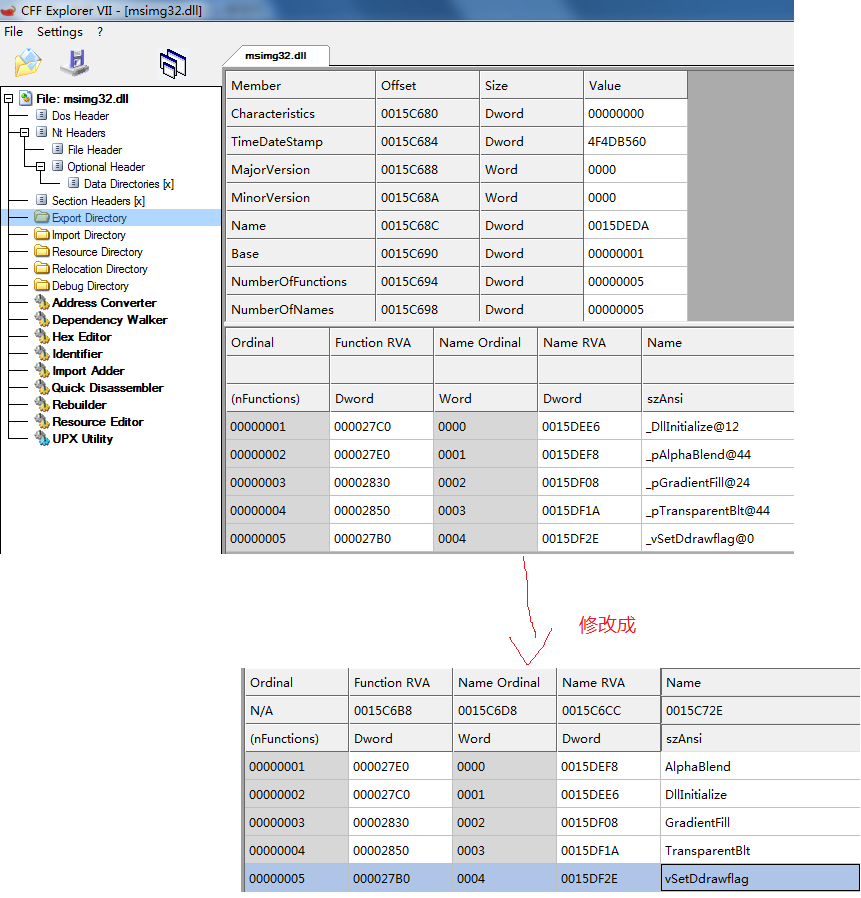This screenshot has width=861, height=898.
Task: Click the 0015C6B8 Function RVA offset cell
Action: [400, 711]
